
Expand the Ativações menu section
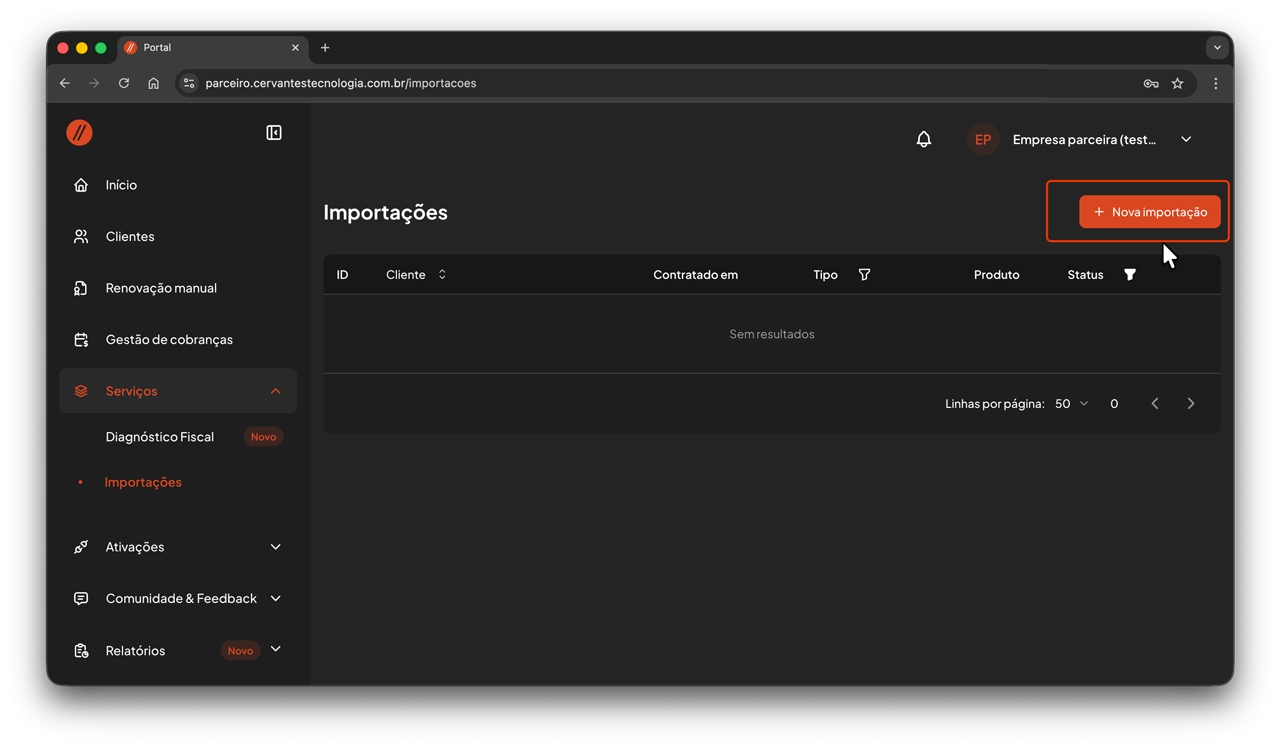tap(275, 547)
